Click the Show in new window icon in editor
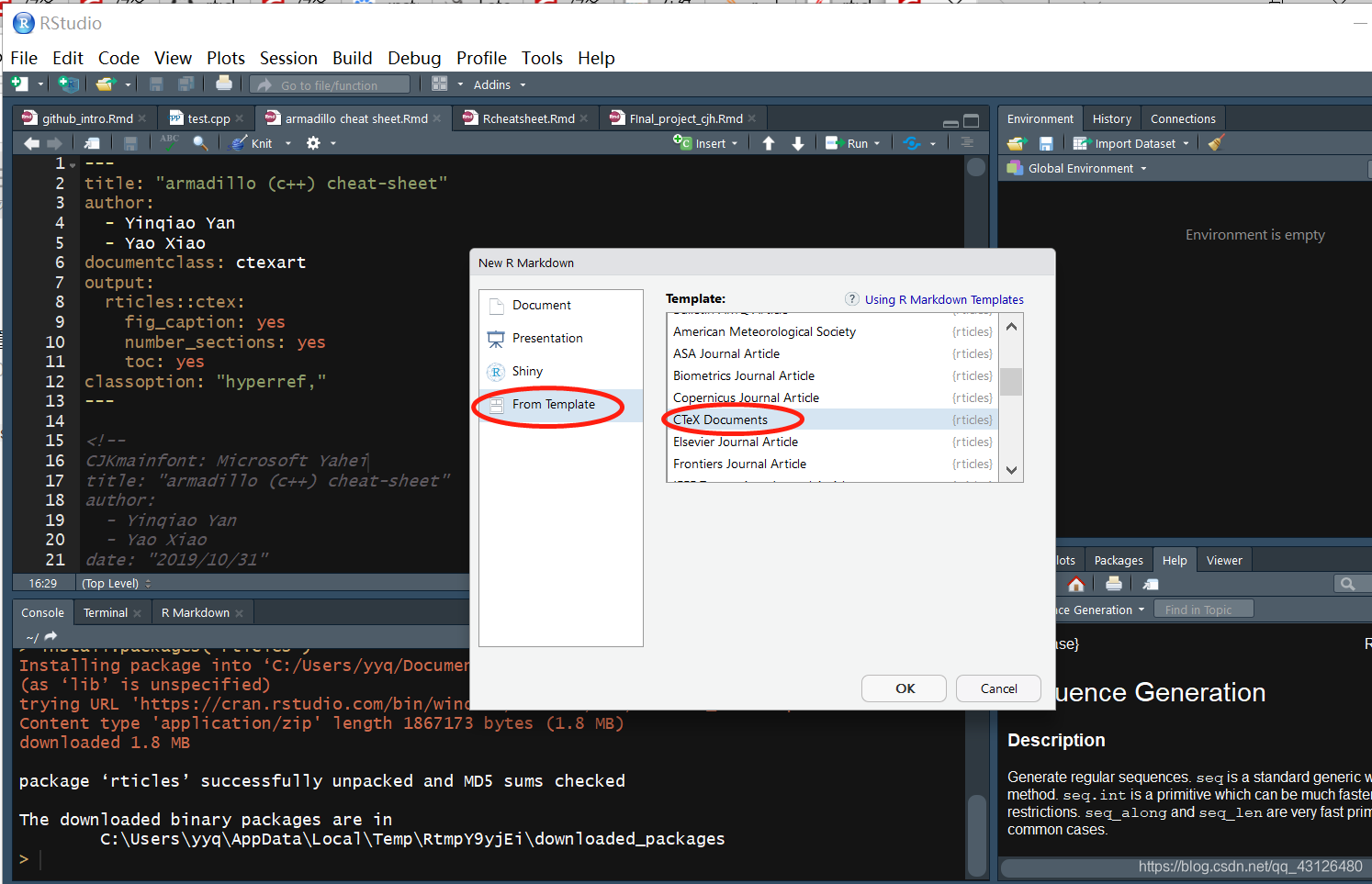The width and height of the screenshot is (1372, 884). pyautogui.click(x=92, y=143)
